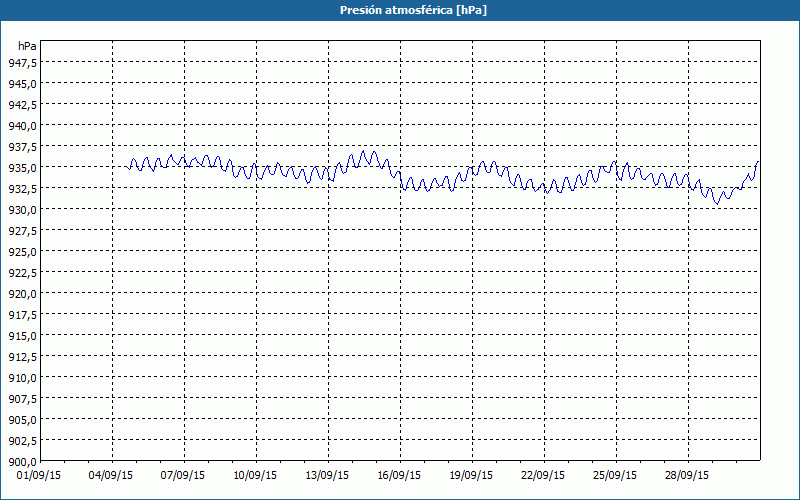Click the 932,5 axis value

pos(22,189)
